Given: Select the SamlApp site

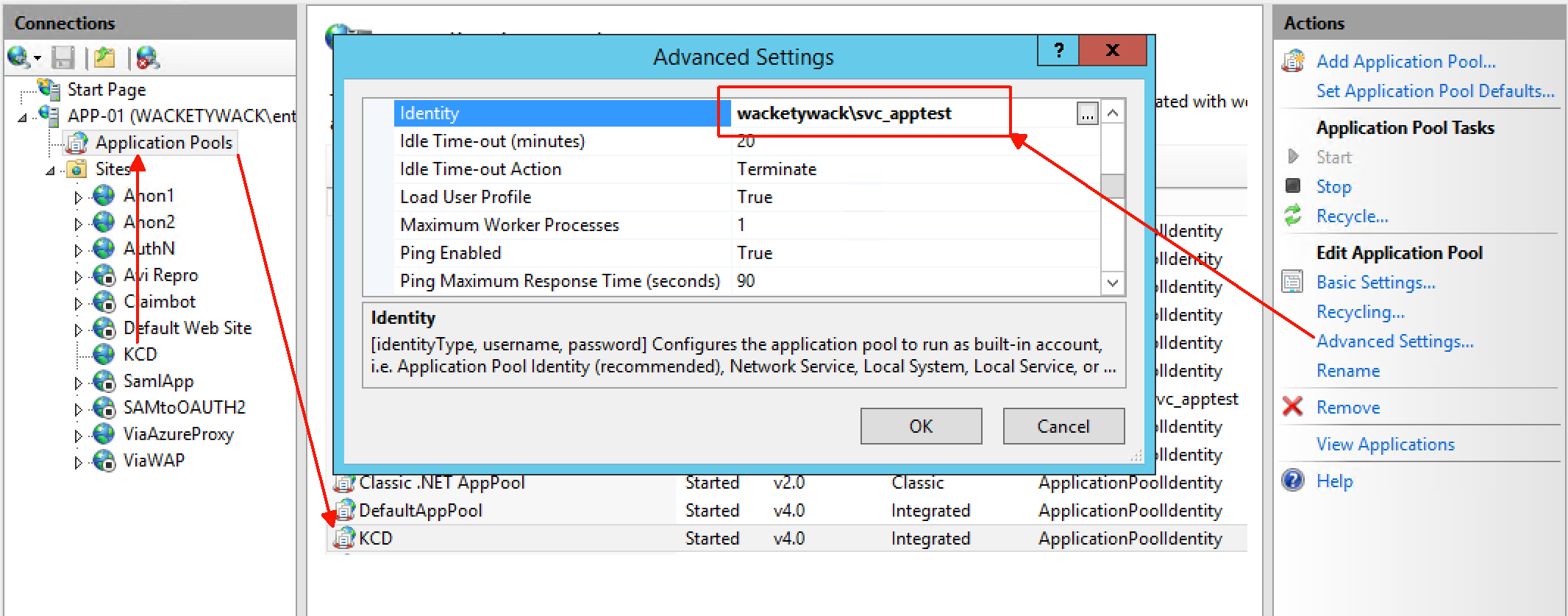Looking at the screenshot, I should click(x=158, y=381).
